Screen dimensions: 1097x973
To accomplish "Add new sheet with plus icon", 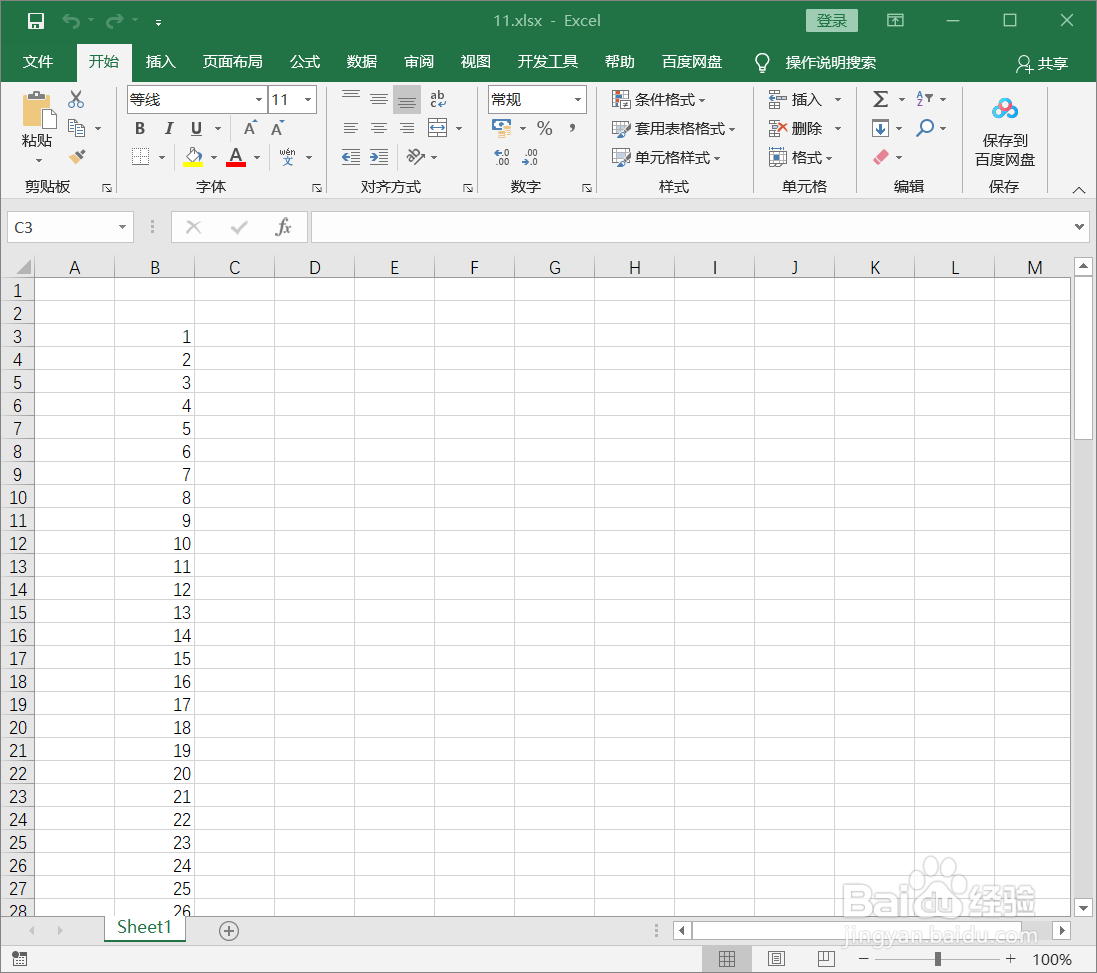I will [x=229, y=930].
